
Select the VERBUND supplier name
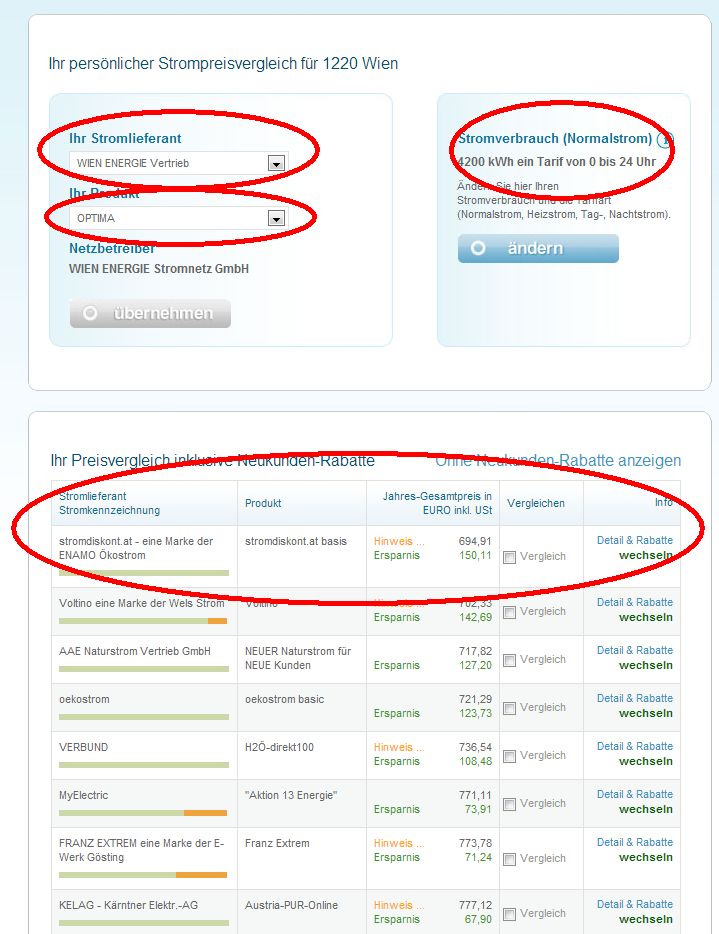[x=83, y=747]
